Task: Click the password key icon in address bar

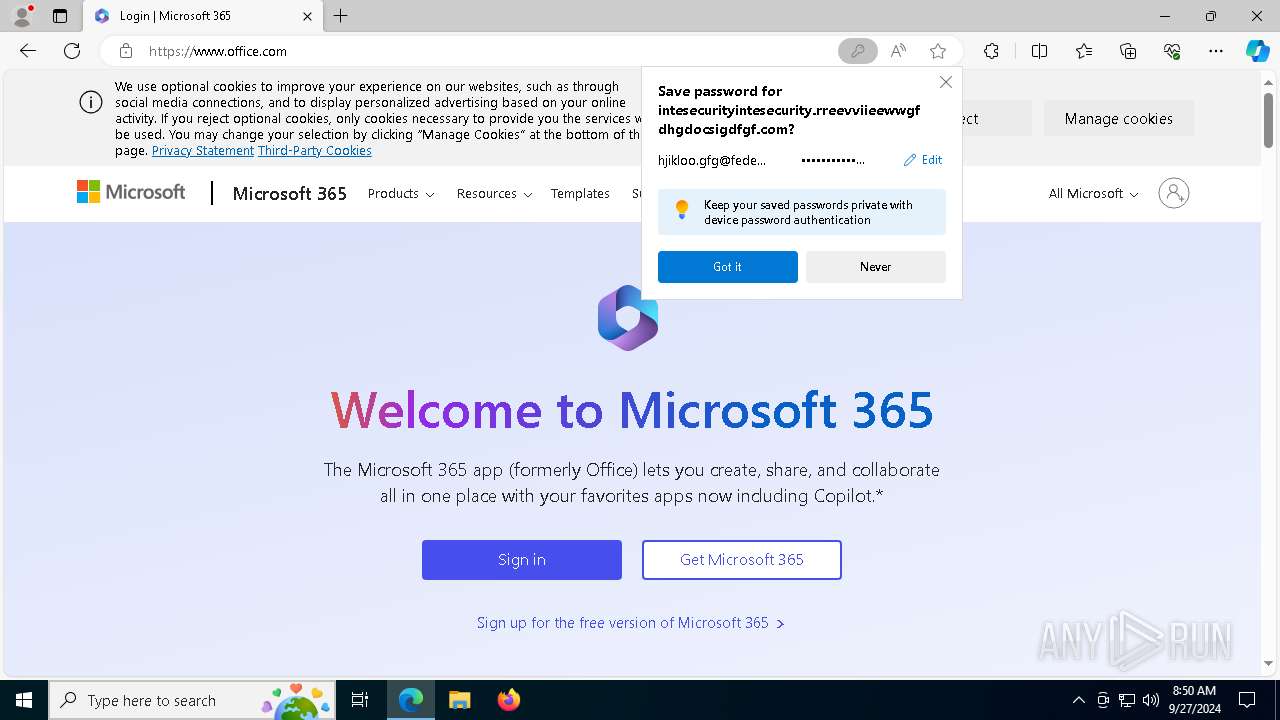Action: tap(857, 51)
